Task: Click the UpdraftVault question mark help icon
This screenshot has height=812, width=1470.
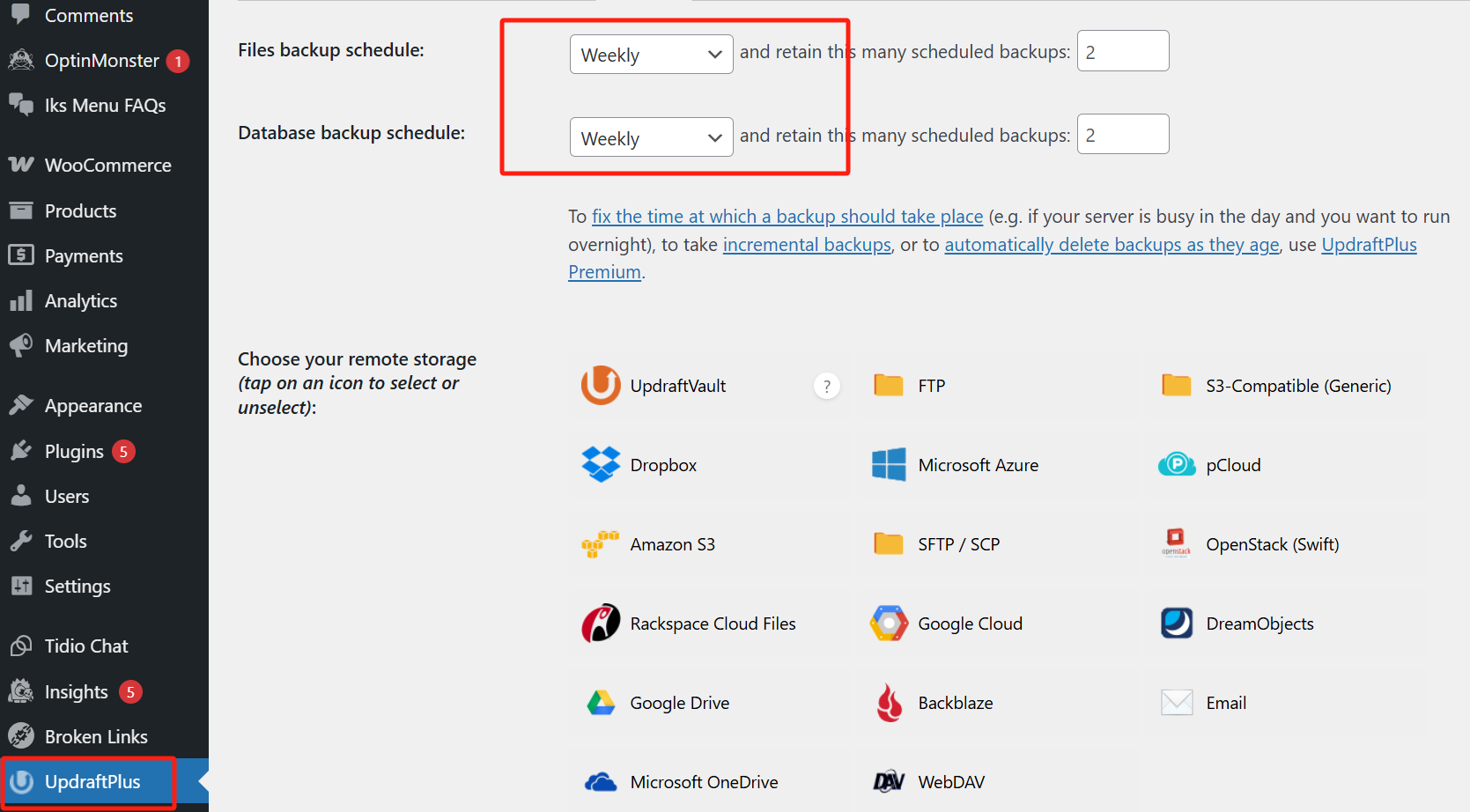Action: 826,386
